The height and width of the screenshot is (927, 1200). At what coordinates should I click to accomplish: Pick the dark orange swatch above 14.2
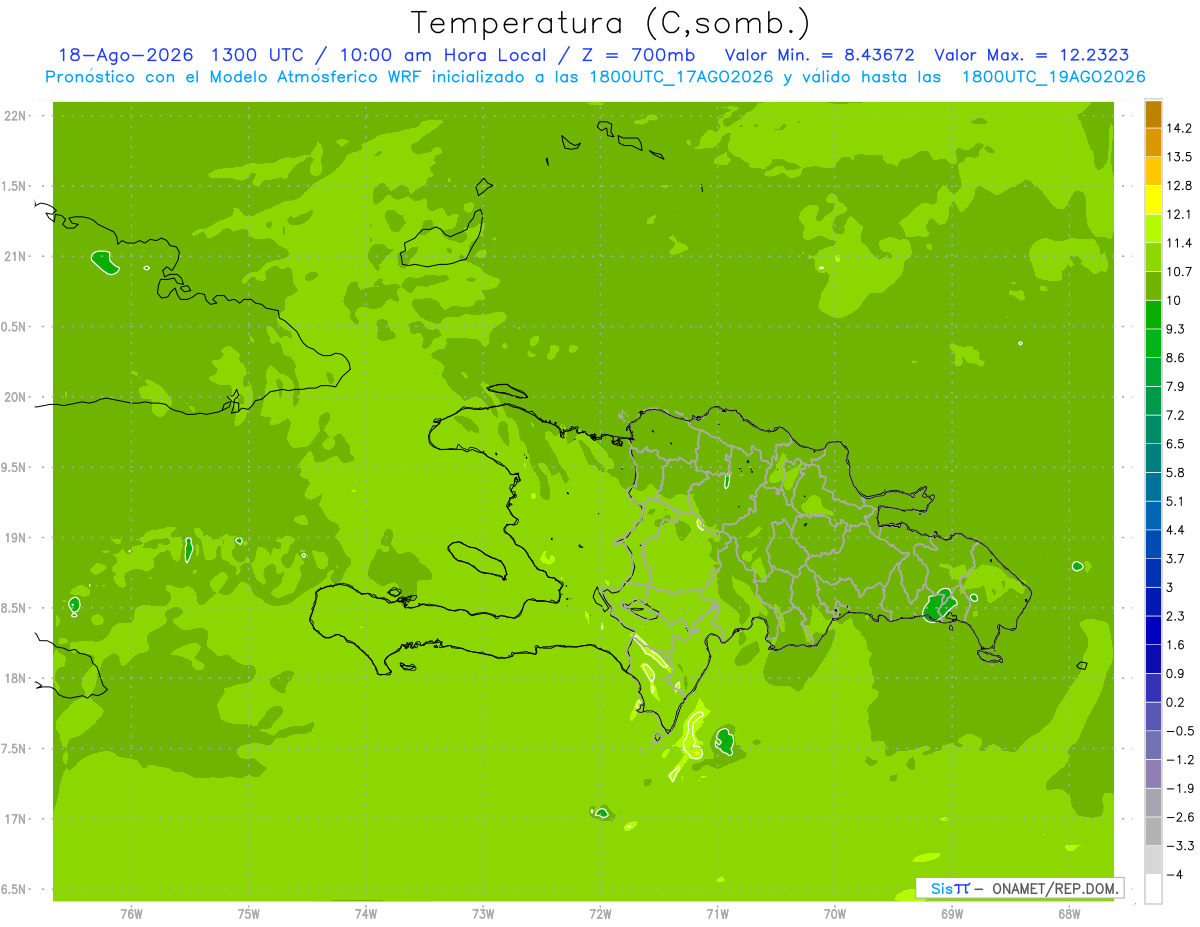(1153, 113)
